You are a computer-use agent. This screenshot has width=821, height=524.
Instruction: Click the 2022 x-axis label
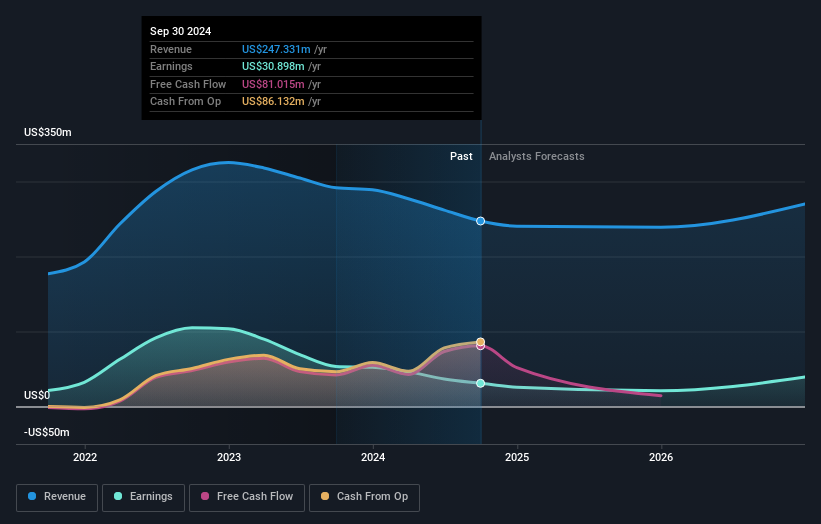[85, 457]
